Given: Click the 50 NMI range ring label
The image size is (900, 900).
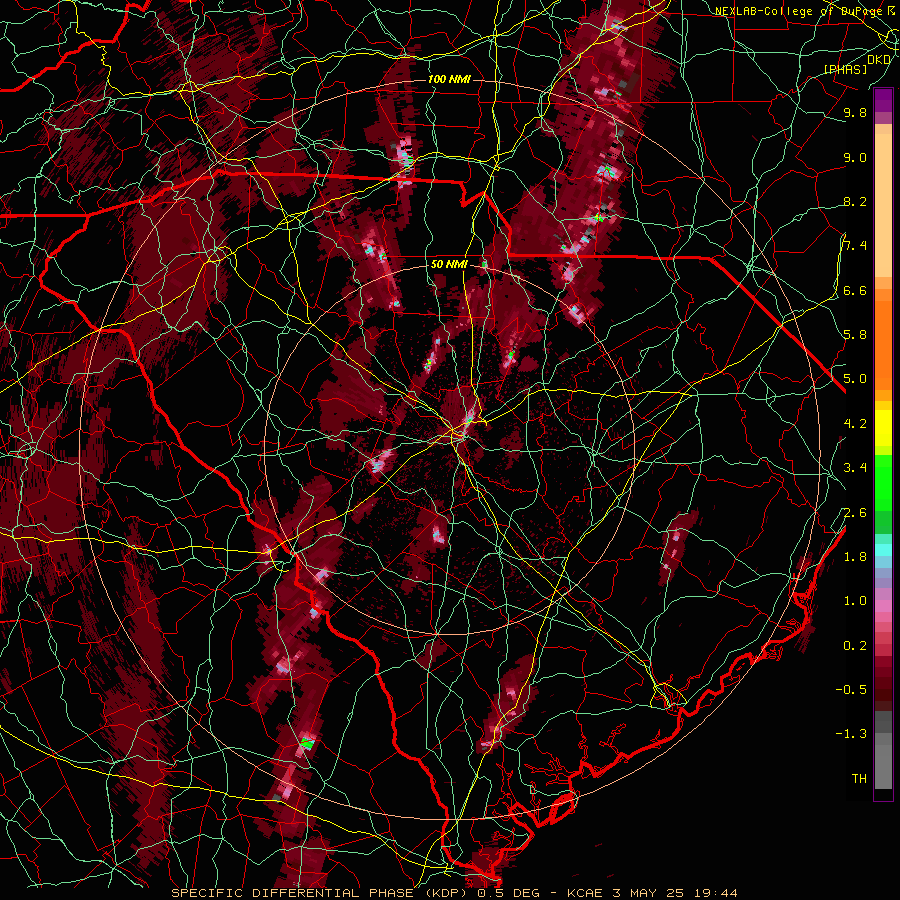Looking at the screenshot, I should point(449,265).
